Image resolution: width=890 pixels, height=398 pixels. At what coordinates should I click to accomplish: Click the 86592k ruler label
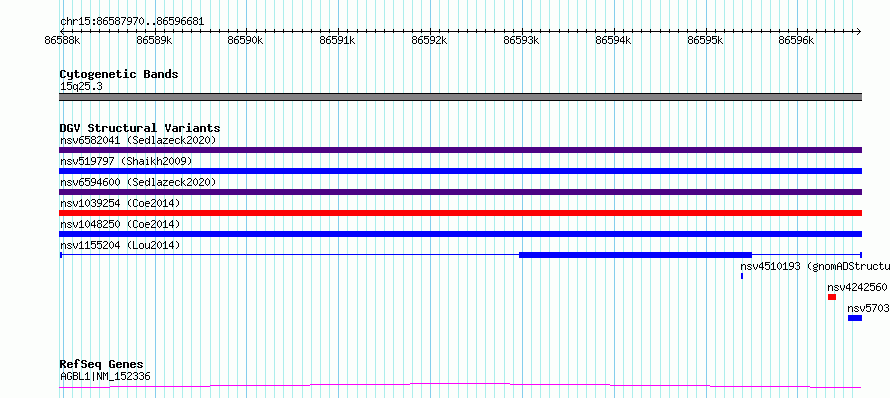pos(430,40)
